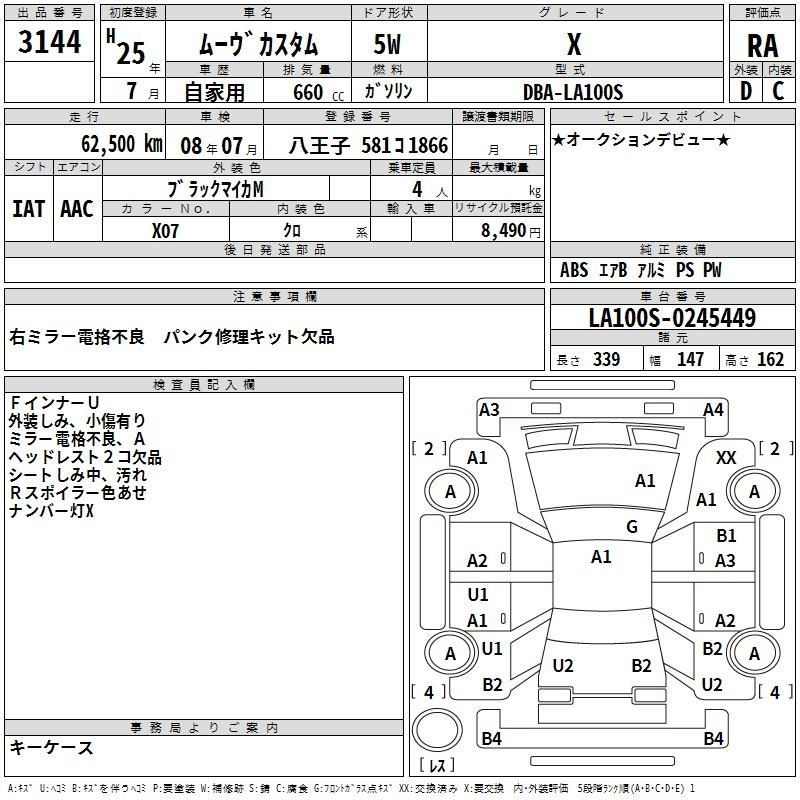Click the inspector note シートしみ中、汚れ
The width and height of the screenshot is (800, 800).
78,475
